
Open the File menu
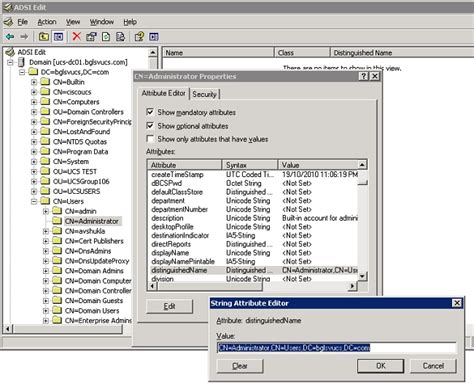click(x=22, y=22)
